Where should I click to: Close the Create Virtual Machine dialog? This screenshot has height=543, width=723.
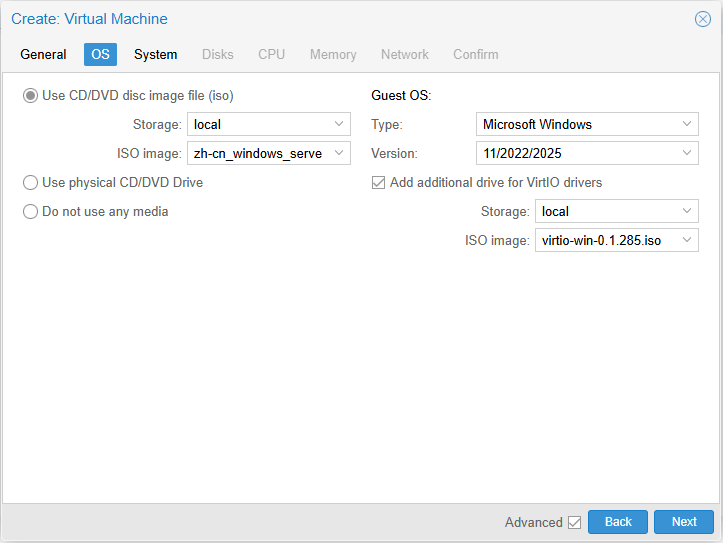702,19
